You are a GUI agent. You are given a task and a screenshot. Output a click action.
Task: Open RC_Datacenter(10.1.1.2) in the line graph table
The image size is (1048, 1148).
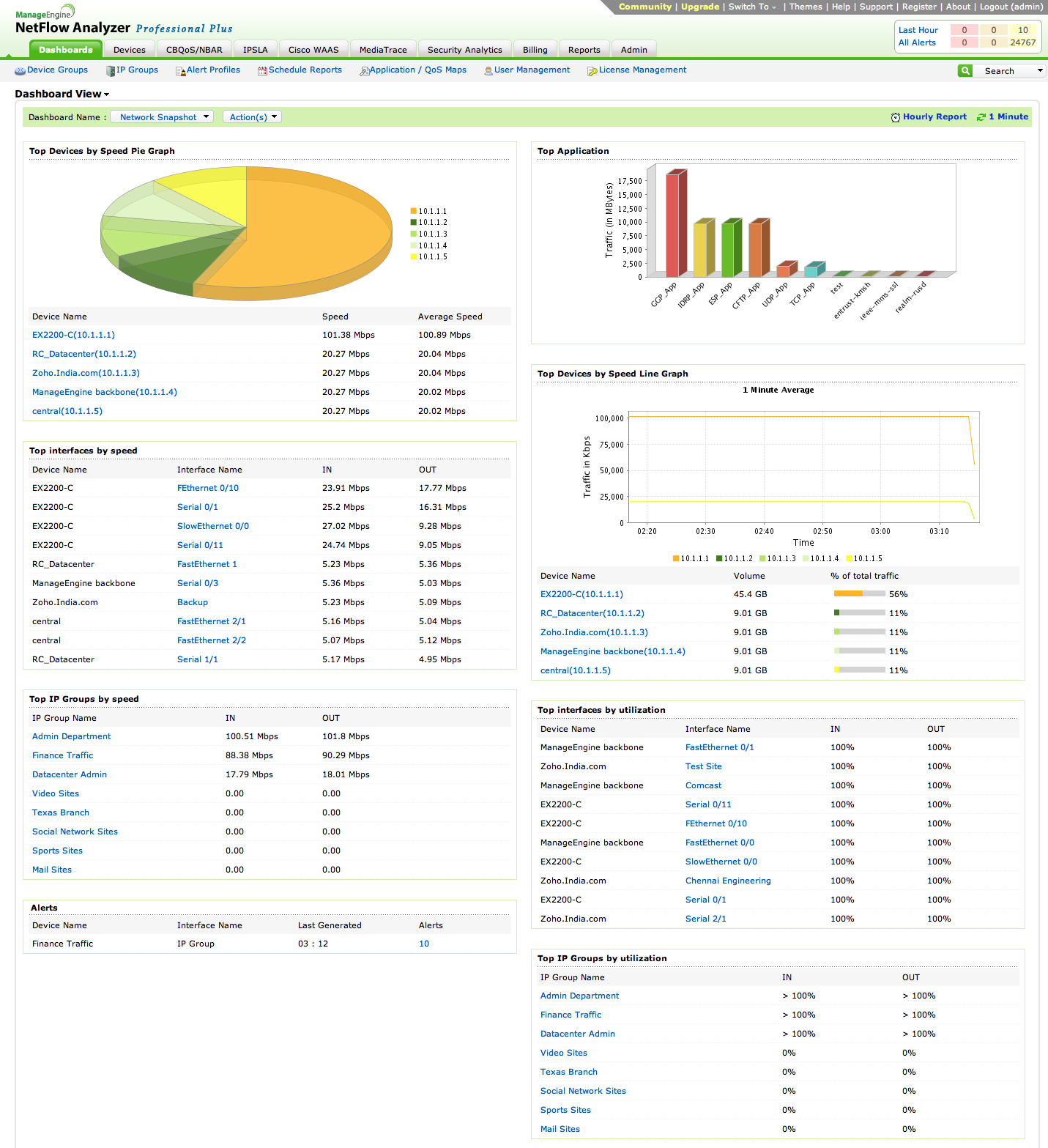(x=592, y=613)
